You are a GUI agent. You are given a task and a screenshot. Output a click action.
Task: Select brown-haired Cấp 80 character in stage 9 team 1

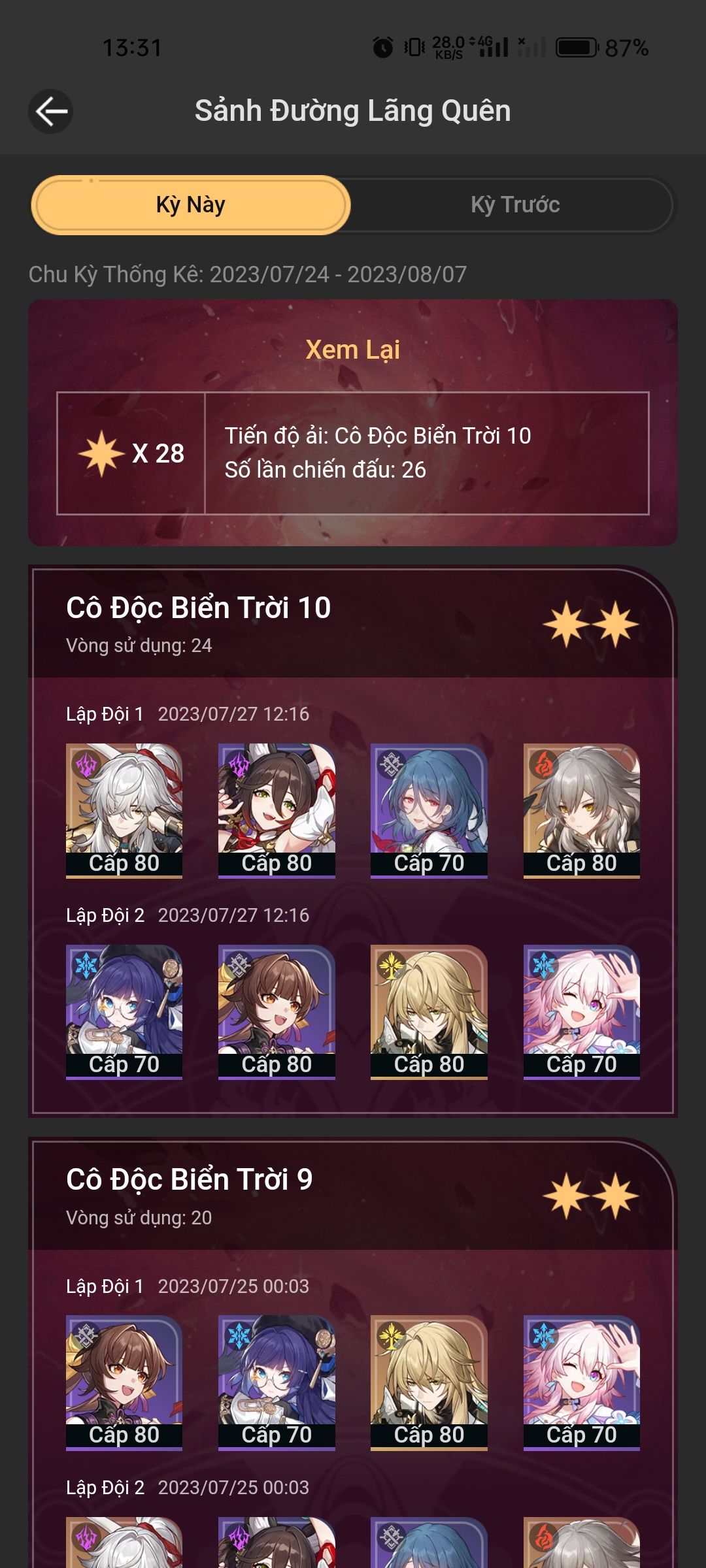point(124,1382)
